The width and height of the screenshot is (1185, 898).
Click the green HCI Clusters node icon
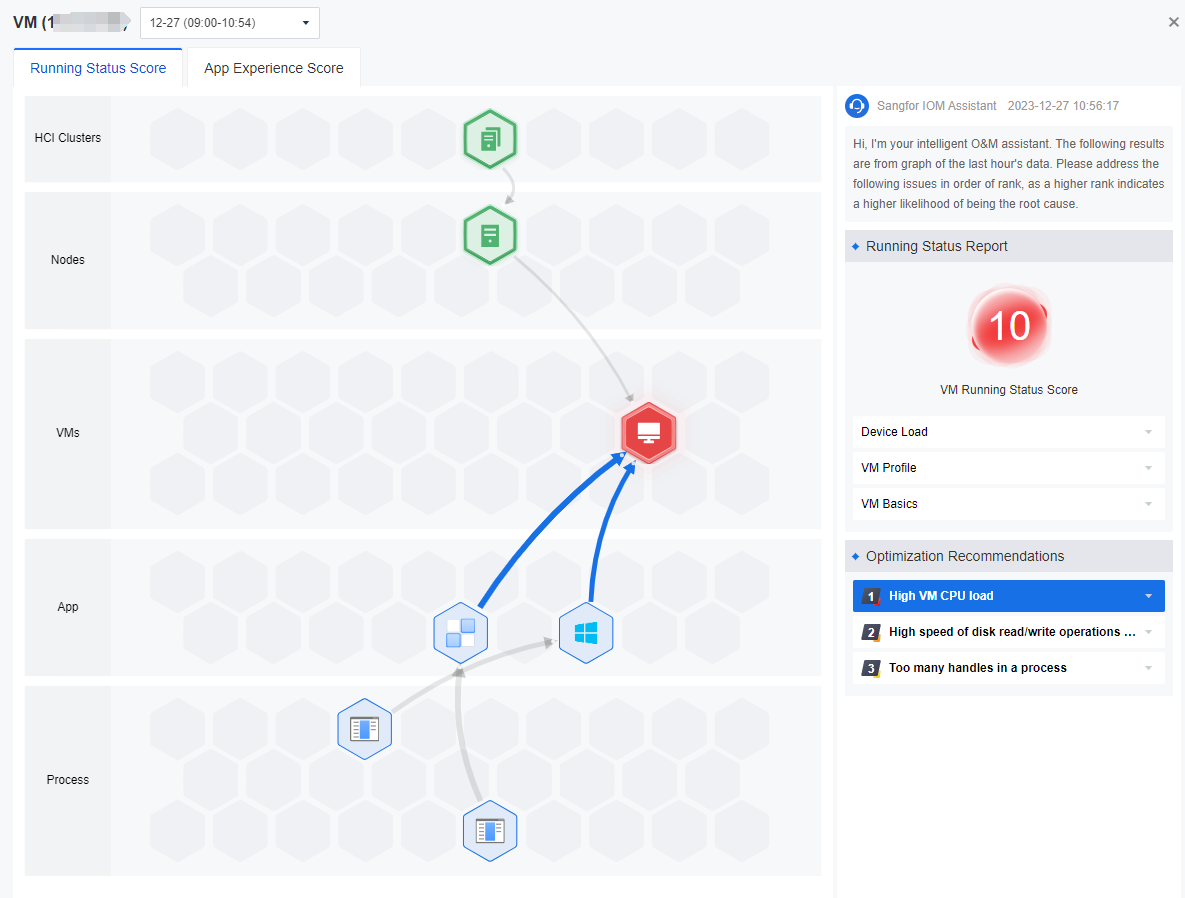coord(489,139)
